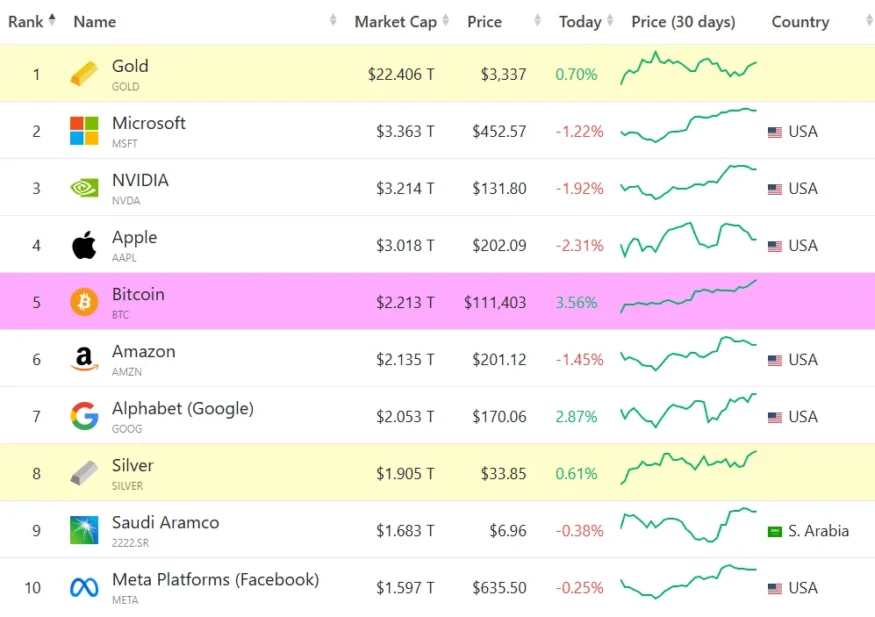Open the Bitcoin asset page
This screenshot has width=875, height=617.
coord(138,294)
